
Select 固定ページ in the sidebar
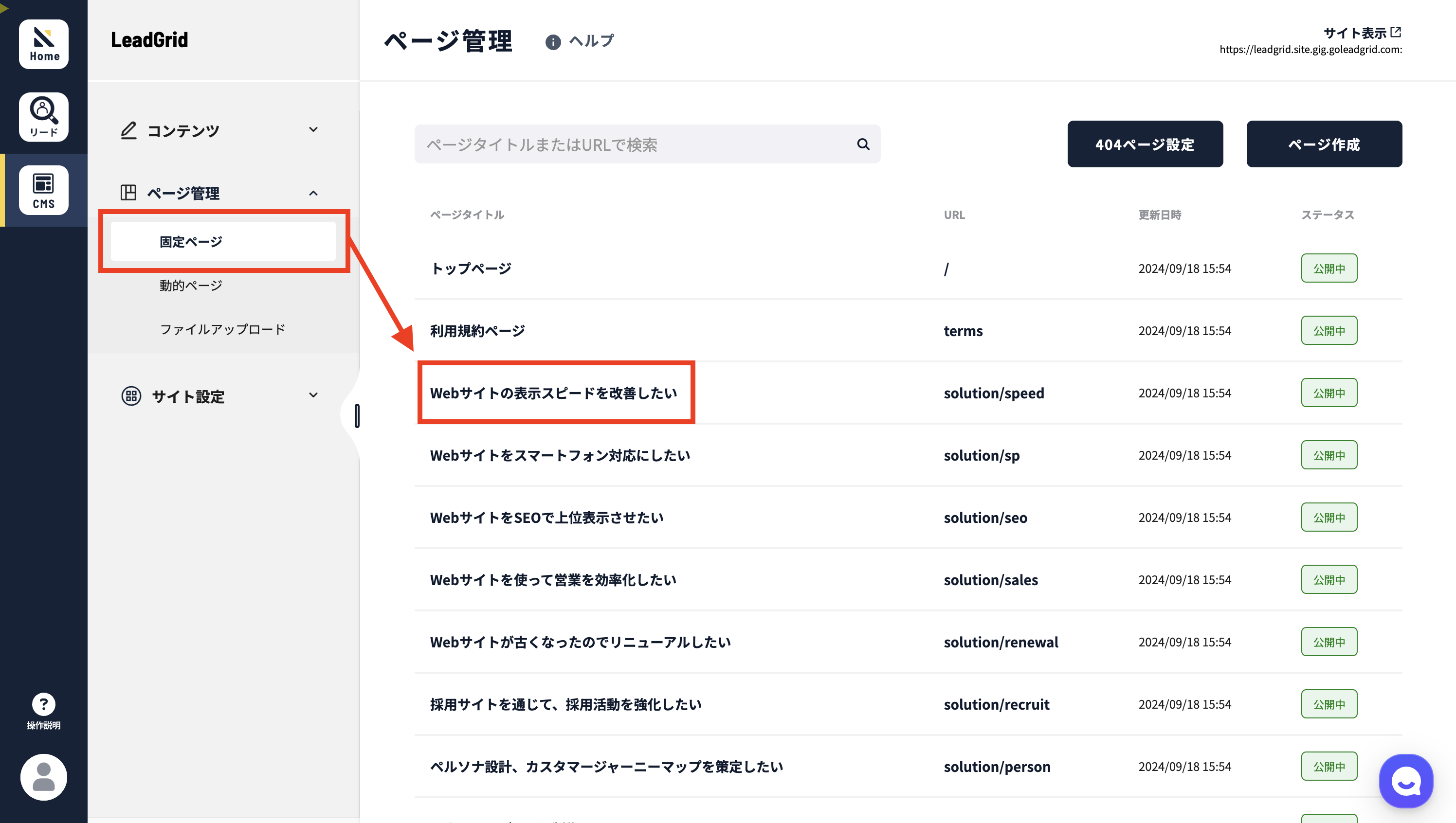(223, 241)
